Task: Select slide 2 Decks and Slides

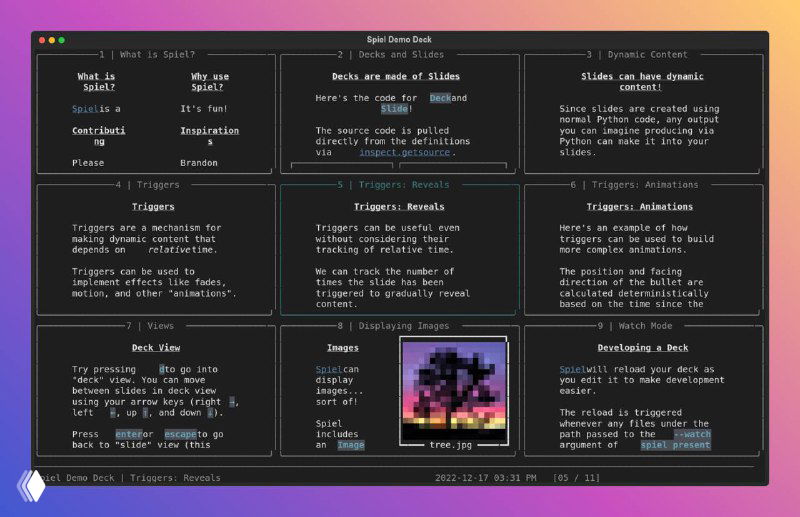Action: coord(399,113)
